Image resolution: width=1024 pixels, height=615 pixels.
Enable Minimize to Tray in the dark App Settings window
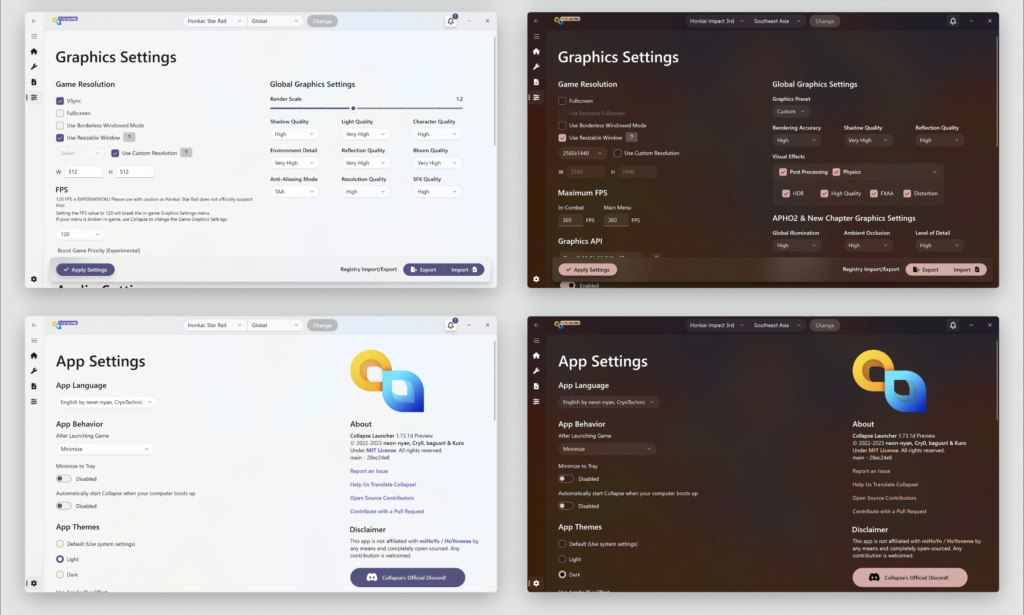coord(566,478)
